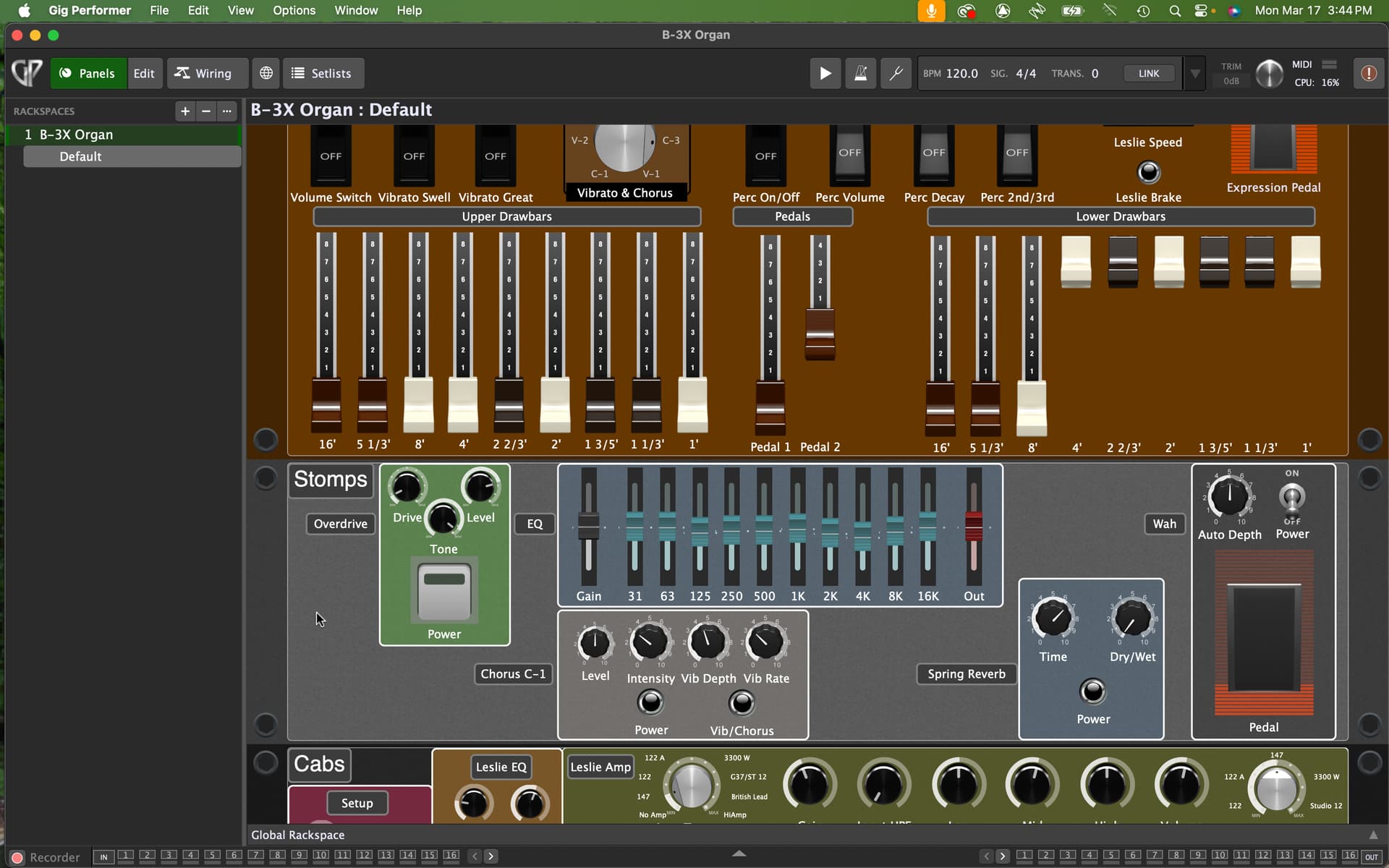Select the B-3X Organ rackspace
Viewport: 1389px width, 868px height.
tap(123, 135)
